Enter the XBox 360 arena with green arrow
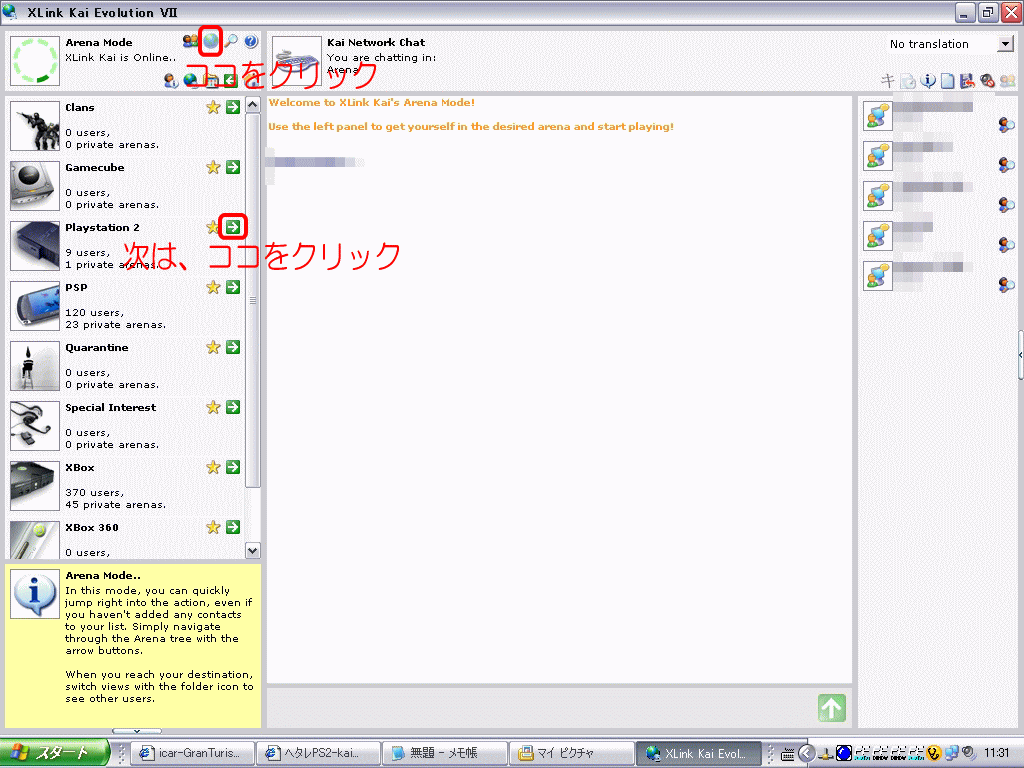This screenshot has width=1024, height=768. pyautogui.click(x=233, y=527)
